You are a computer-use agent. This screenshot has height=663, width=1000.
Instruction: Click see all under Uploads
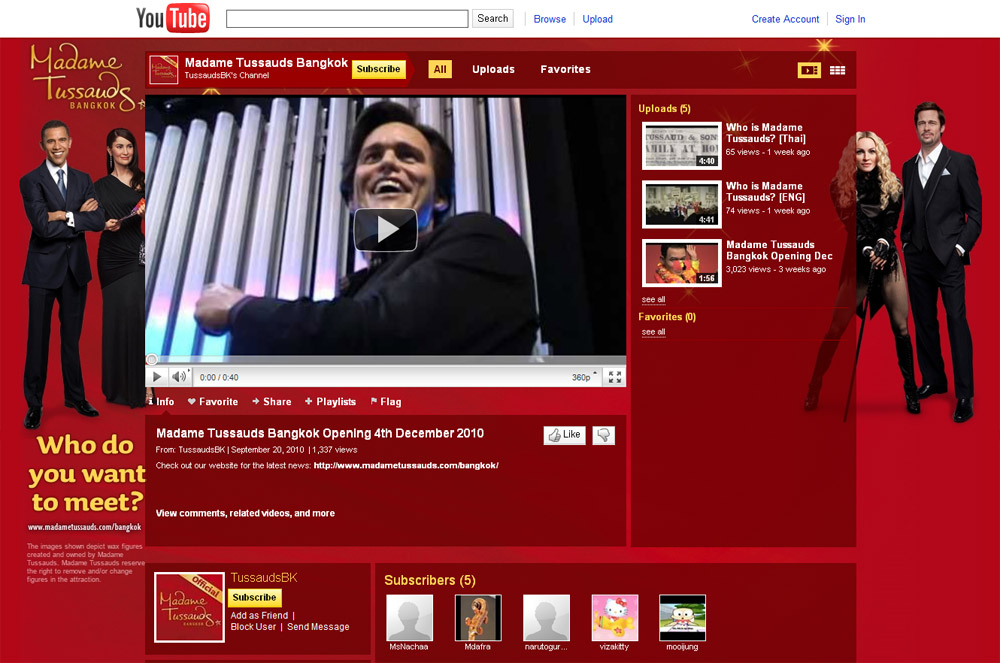point(653,300)
